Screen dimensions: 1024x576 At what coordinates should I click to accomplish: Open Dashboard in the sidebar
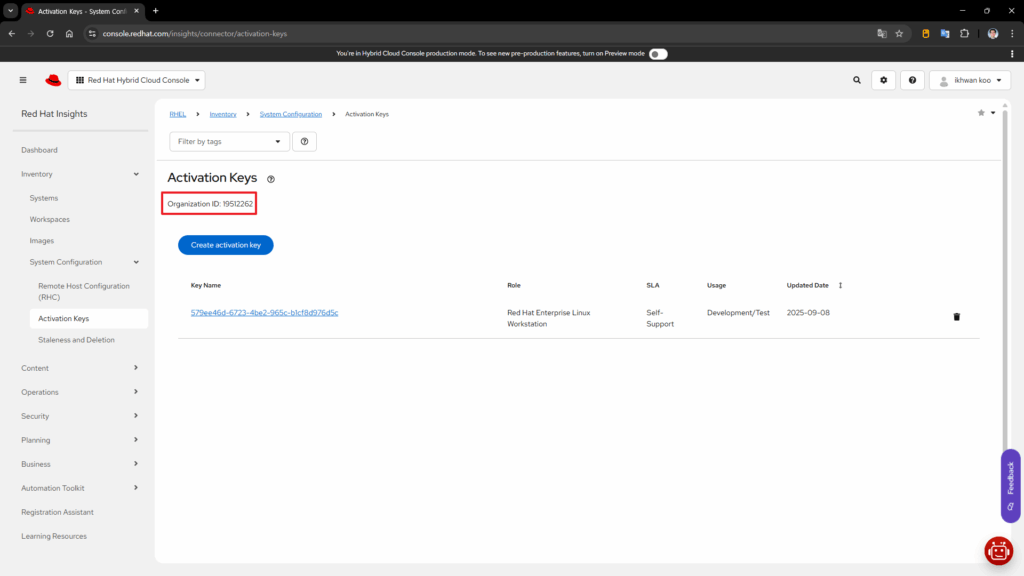point(40,150)
